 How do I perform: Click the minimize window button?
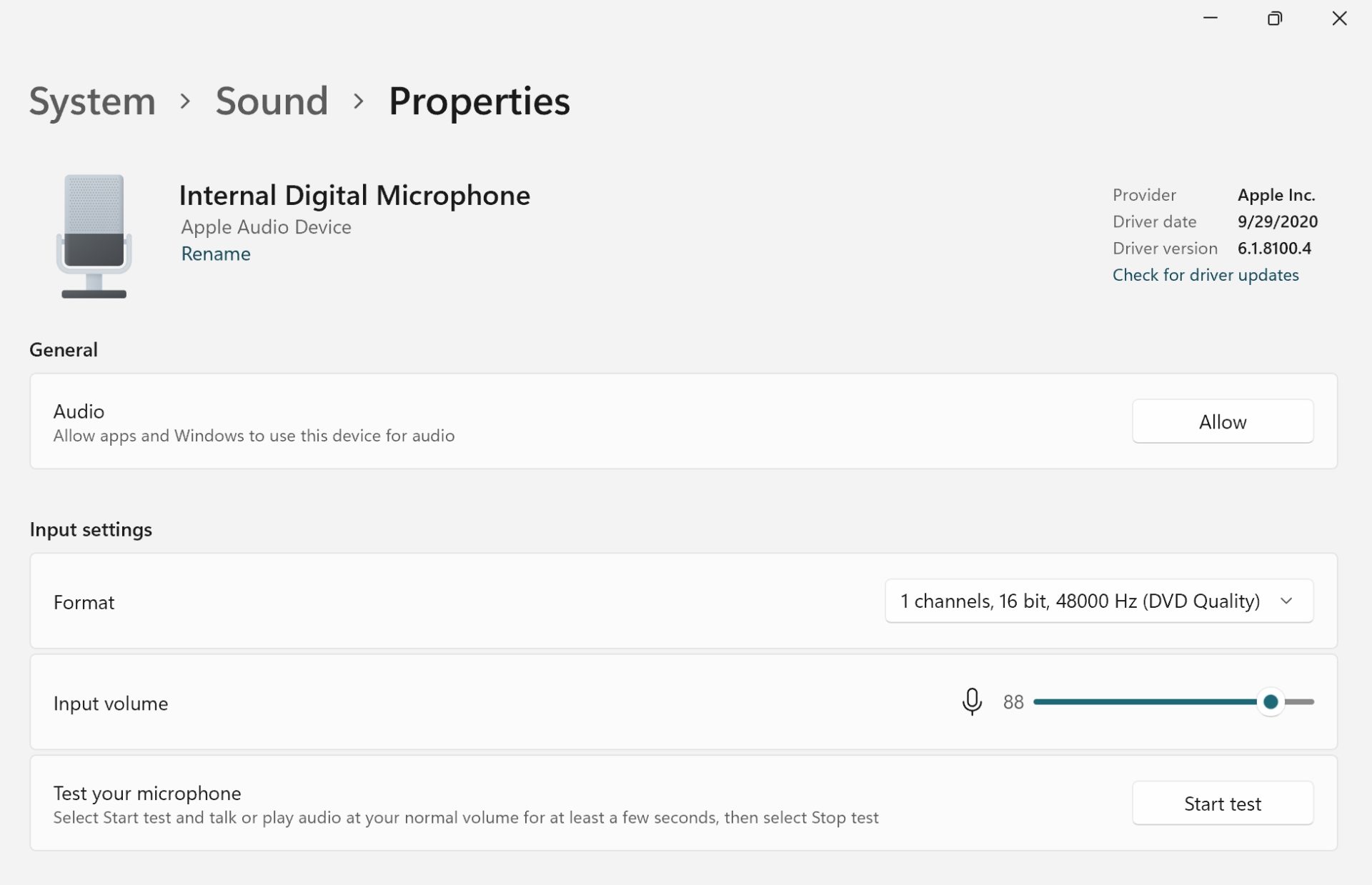tap(1210, 18)
